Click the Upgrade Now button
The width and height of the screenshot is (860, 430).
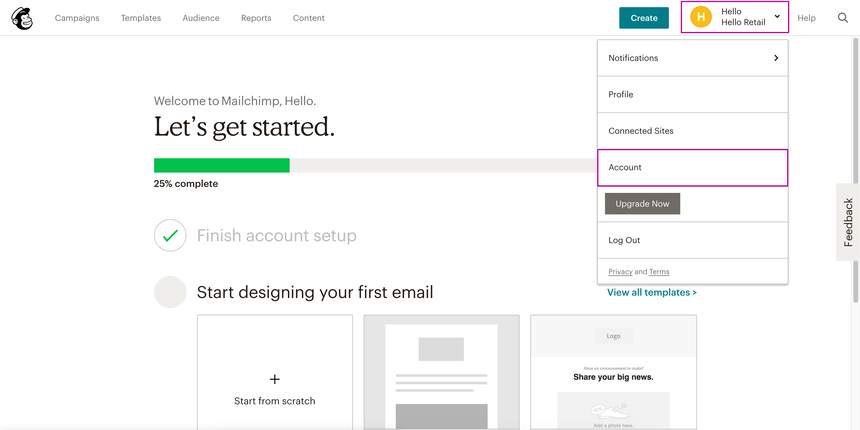[x=642, y=204]
